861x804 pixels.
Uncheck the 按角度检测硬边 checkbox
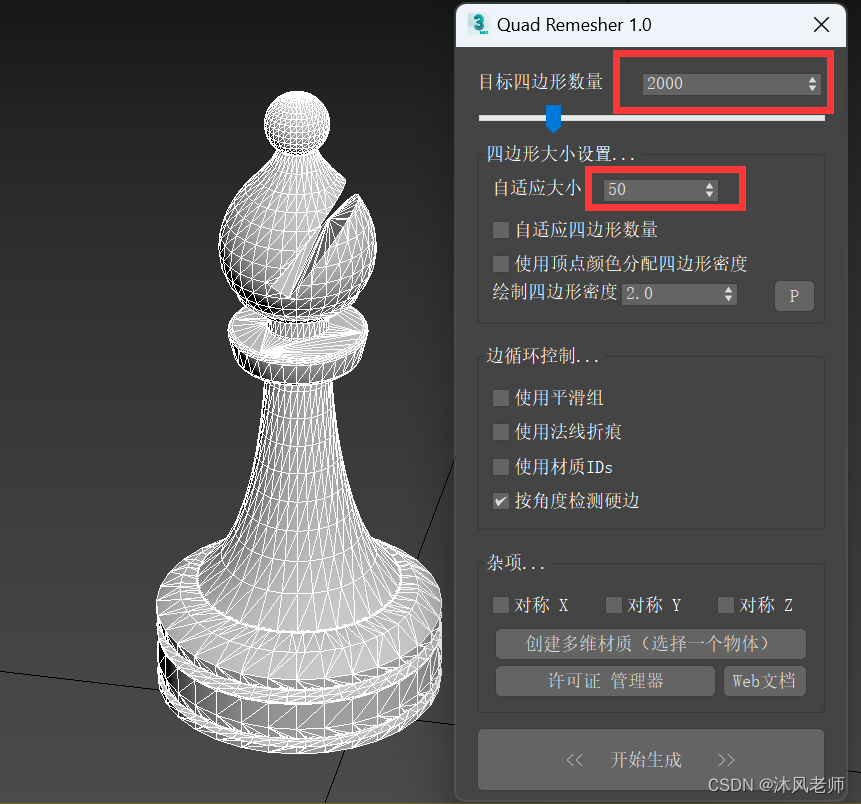point(501,501)
